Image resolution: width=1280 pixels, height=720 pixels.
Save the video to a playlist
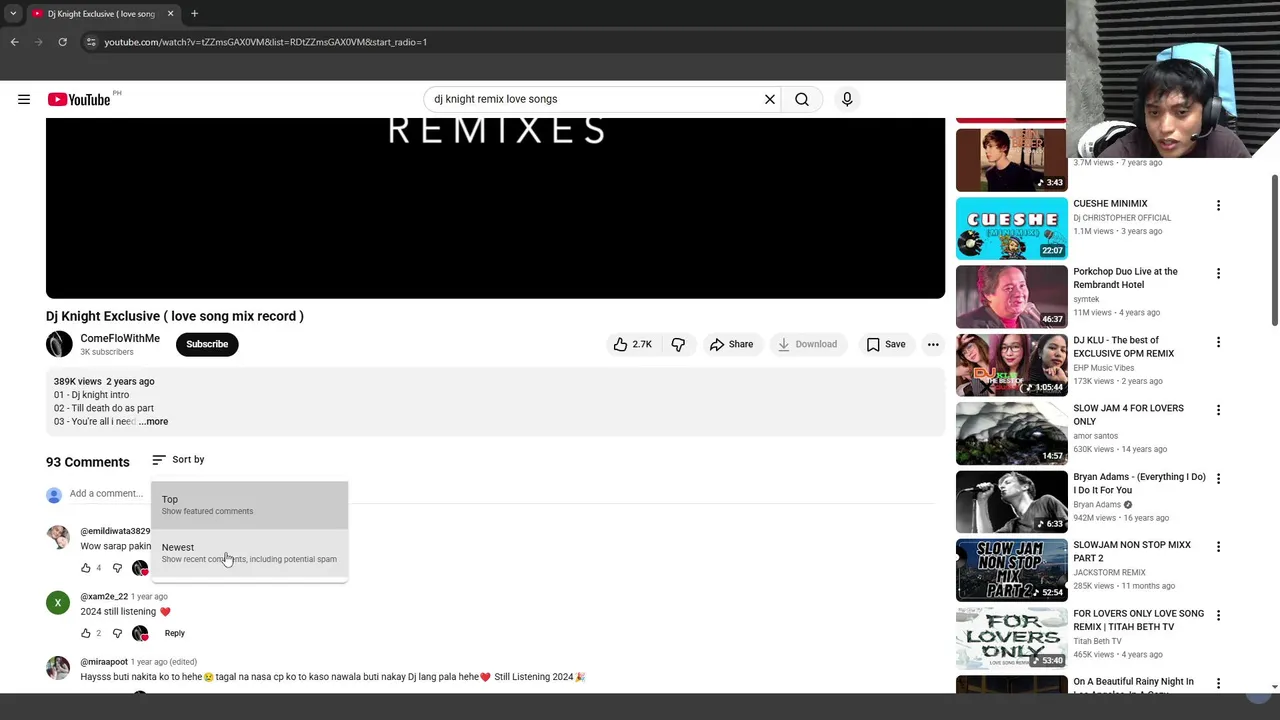tap(886, 344)
